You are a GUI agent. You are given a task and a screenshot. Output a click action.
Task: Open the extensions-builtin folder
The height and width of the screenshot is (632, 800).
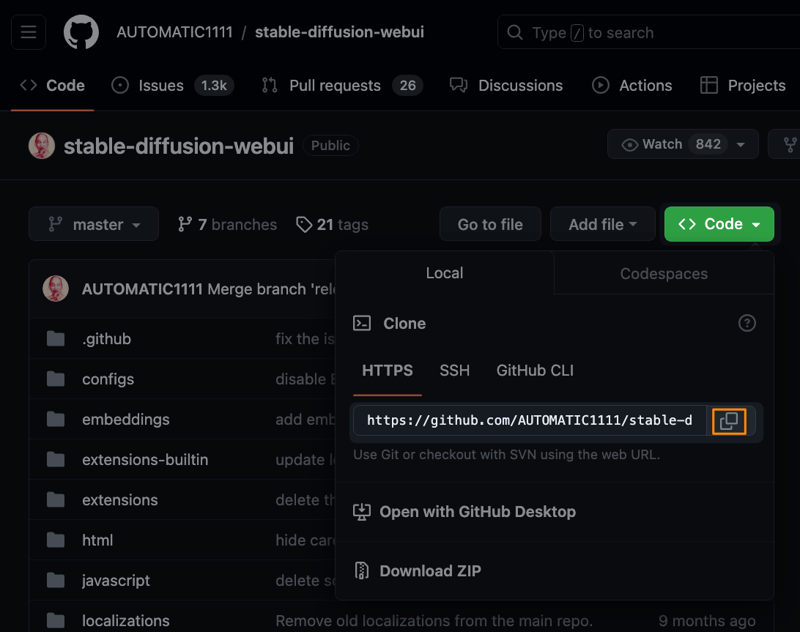point(145,460)
